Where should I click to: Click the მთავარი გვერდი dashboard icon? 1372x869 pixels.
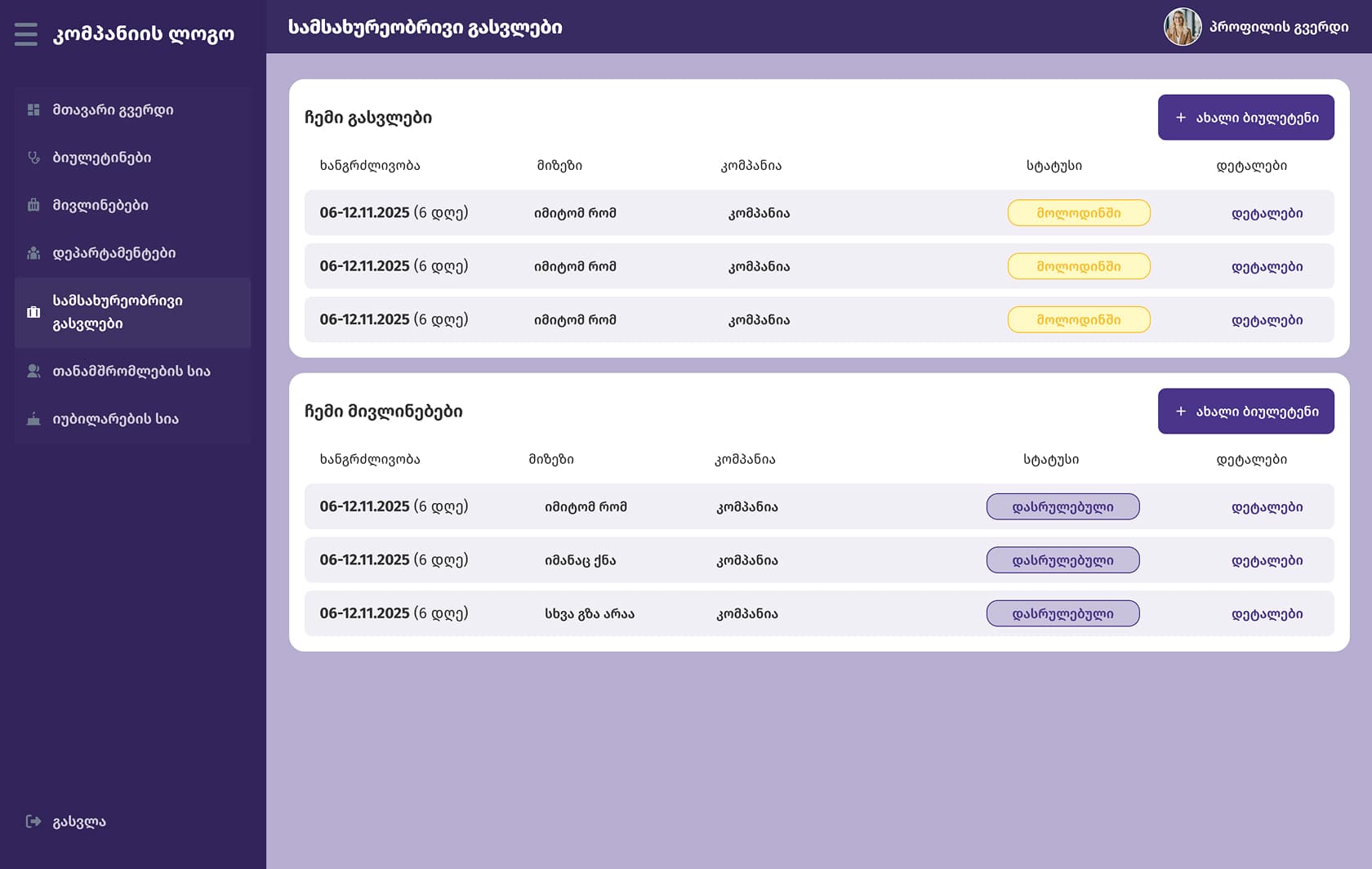33,110
